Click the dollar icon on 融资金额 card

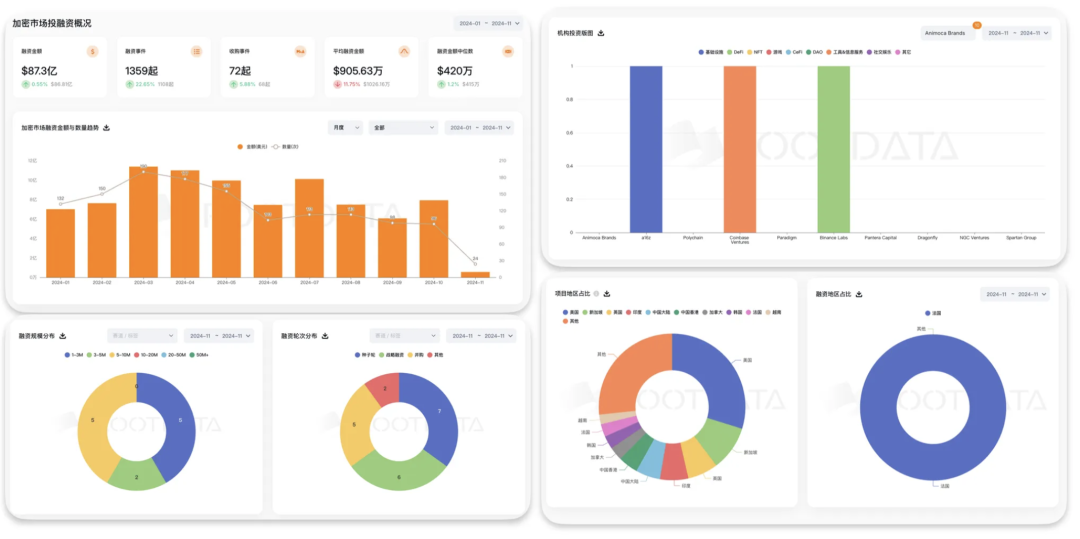point(93,51)
